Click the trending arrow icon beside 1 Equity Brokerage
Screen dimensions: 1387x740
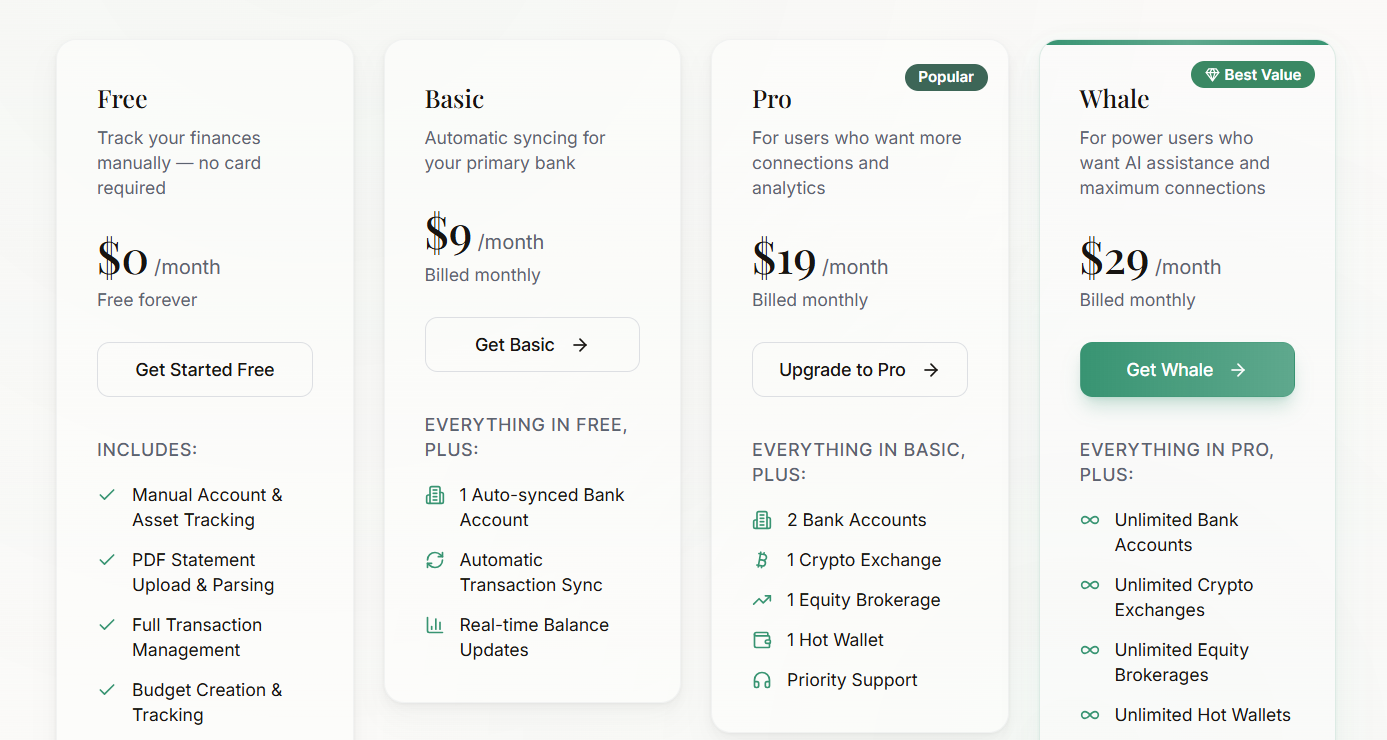point(762,600)
